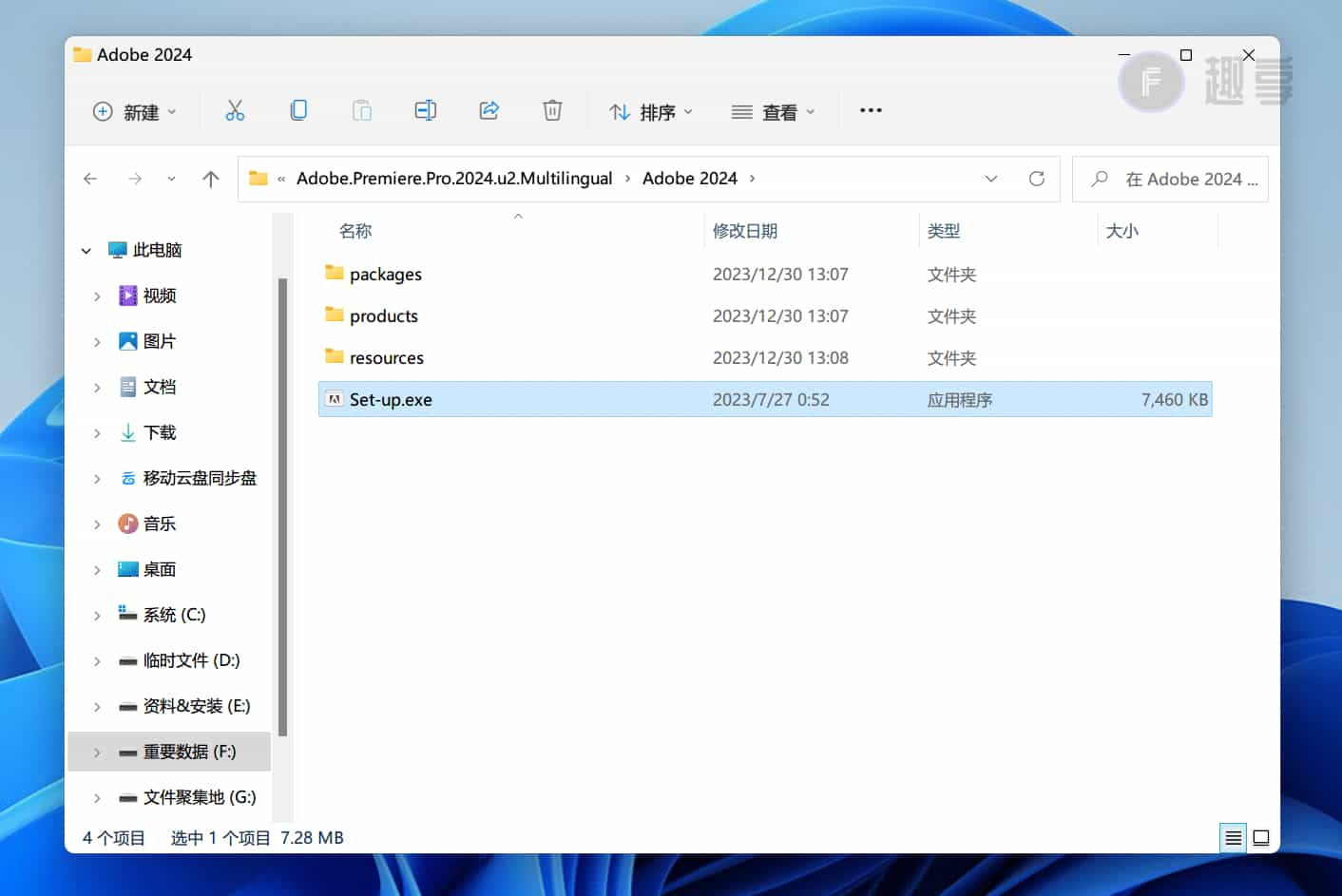This screenshot has height=896, width=1342.
Task: Expand the 图片 tree node
Action: (97, 342)
